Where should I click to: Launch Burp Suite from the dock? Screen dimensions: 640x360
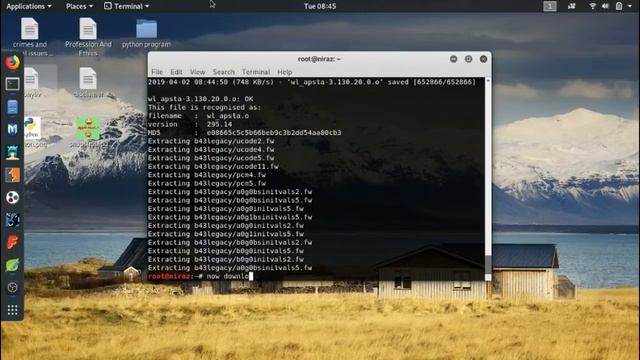coord(12,175)
